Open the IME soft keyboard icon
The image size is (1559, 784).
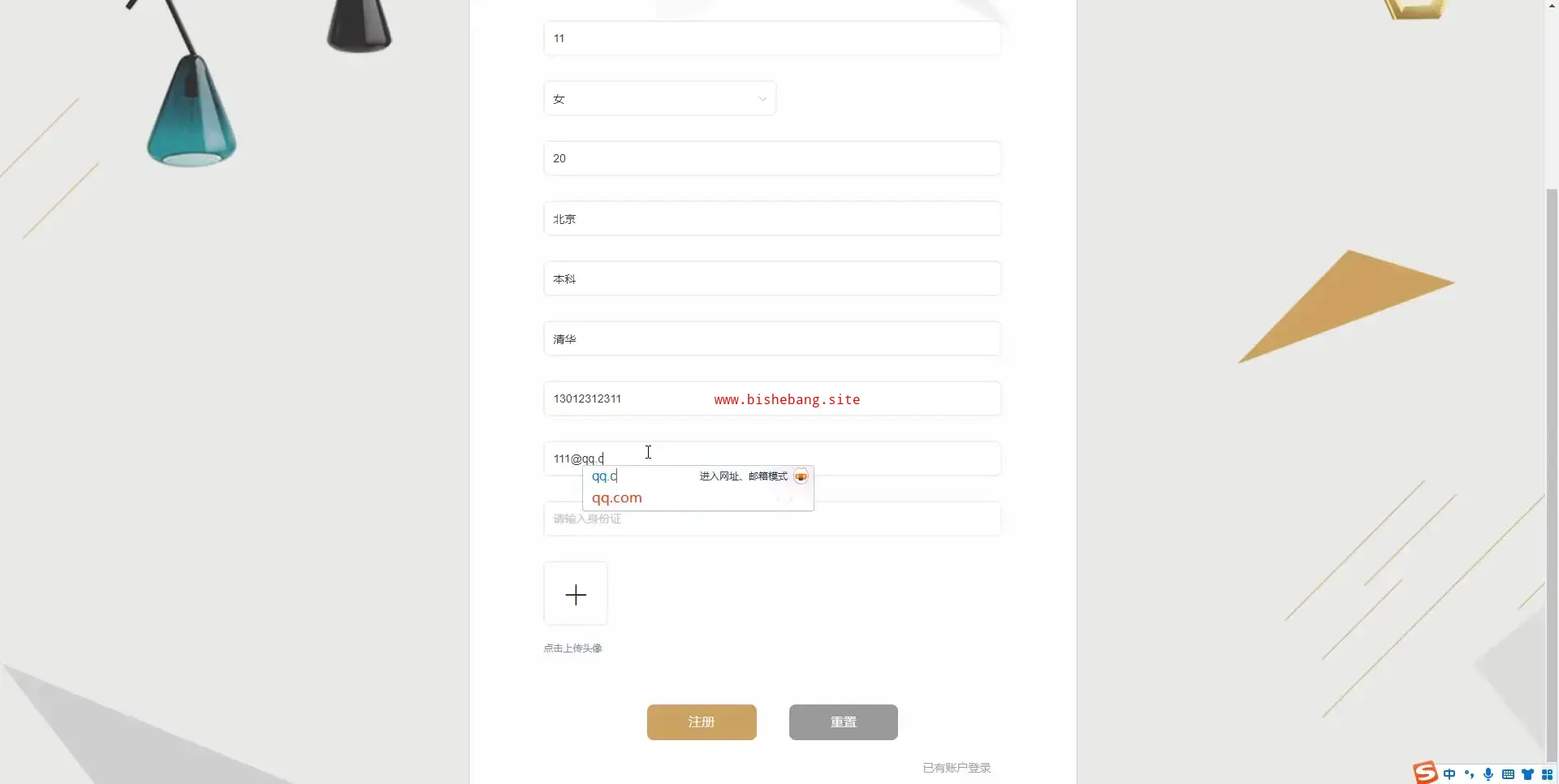(1508, 774)
